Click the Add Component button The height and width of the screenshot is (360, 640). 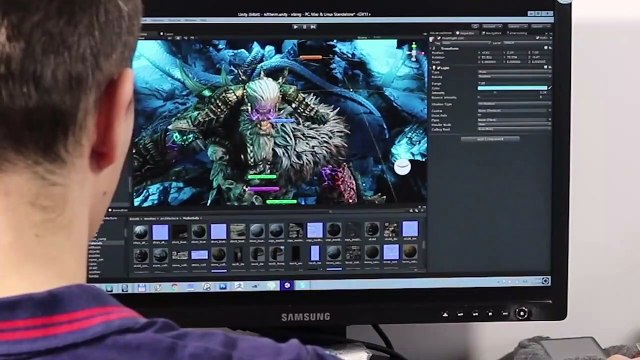tap(490, 139)
